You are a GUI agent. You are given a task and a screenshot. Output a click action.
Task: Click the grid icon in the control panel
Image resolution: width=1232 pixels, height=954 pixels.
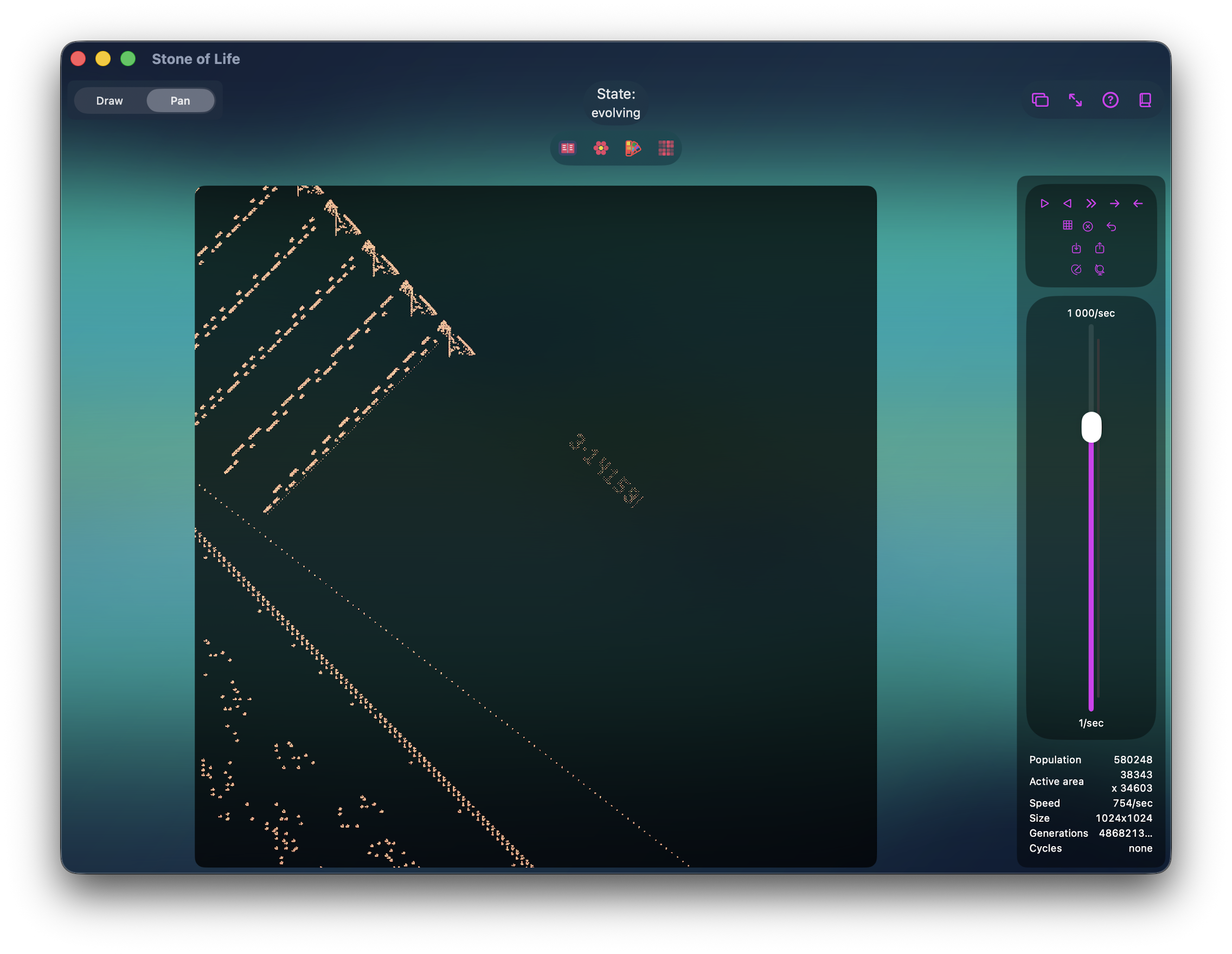[1067, 225]
